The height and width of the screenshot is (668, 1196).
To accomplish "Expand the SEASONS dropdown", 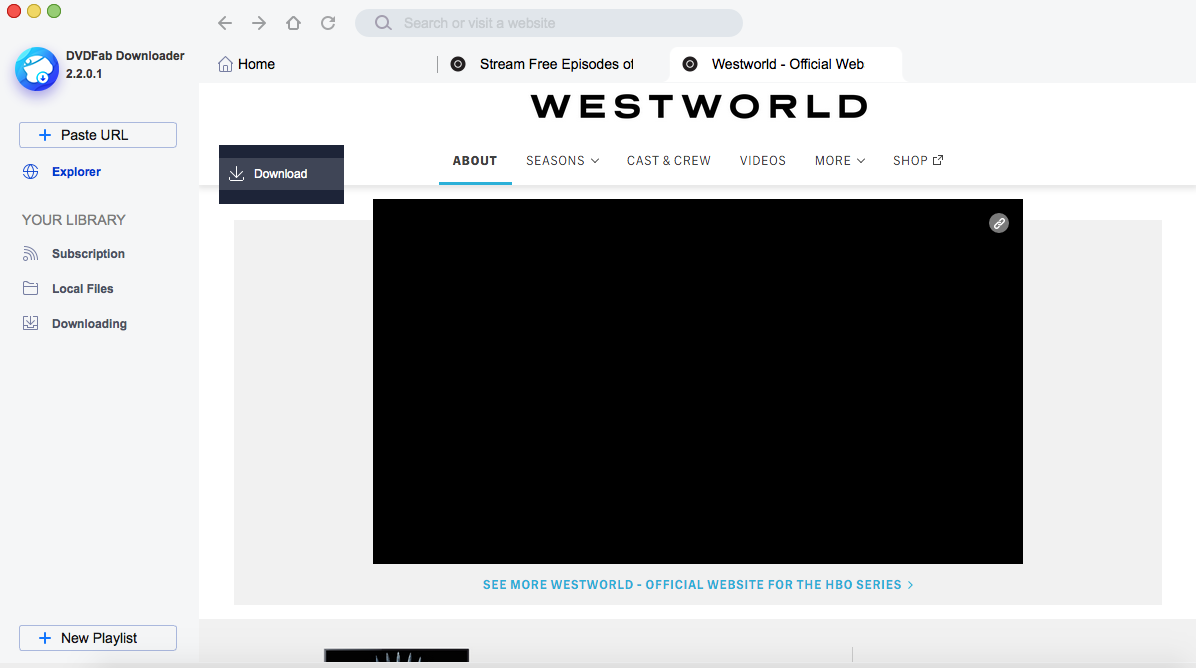I will 562,161.
